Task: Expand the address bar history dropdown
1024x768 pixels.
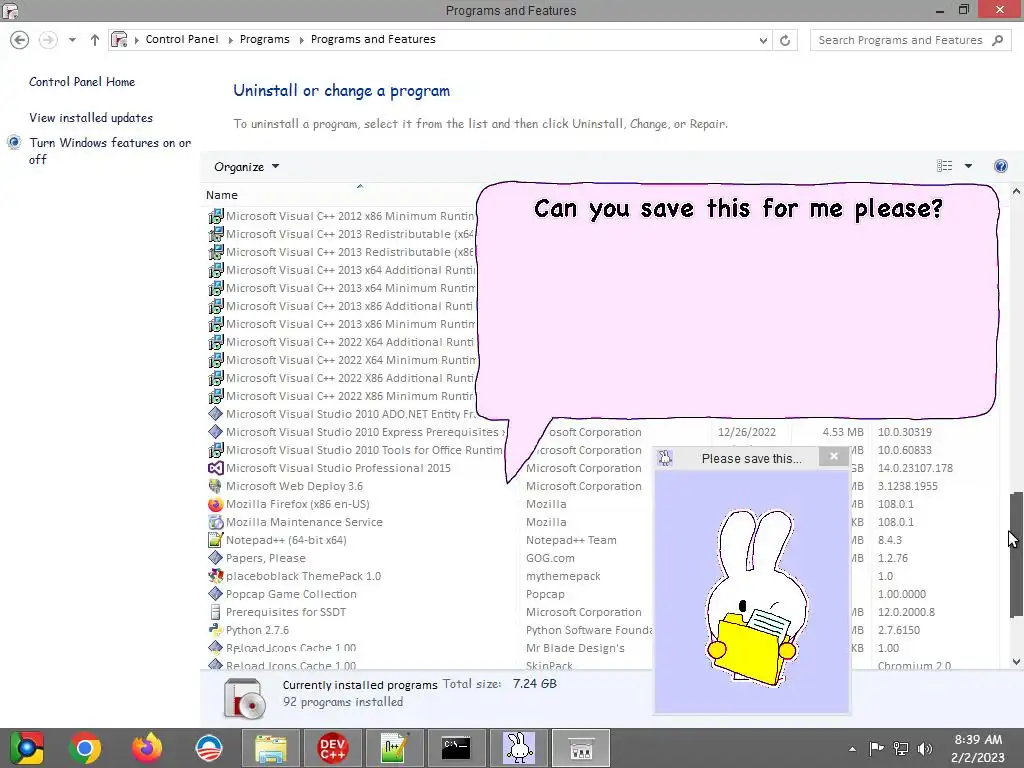Action: point(763,40)
